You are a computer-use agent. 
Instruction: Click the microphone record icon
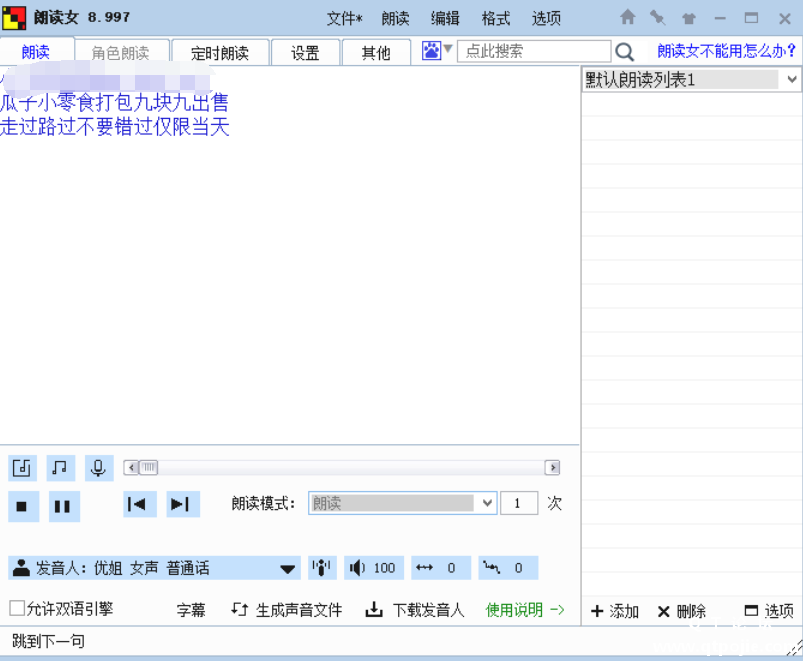99,468
